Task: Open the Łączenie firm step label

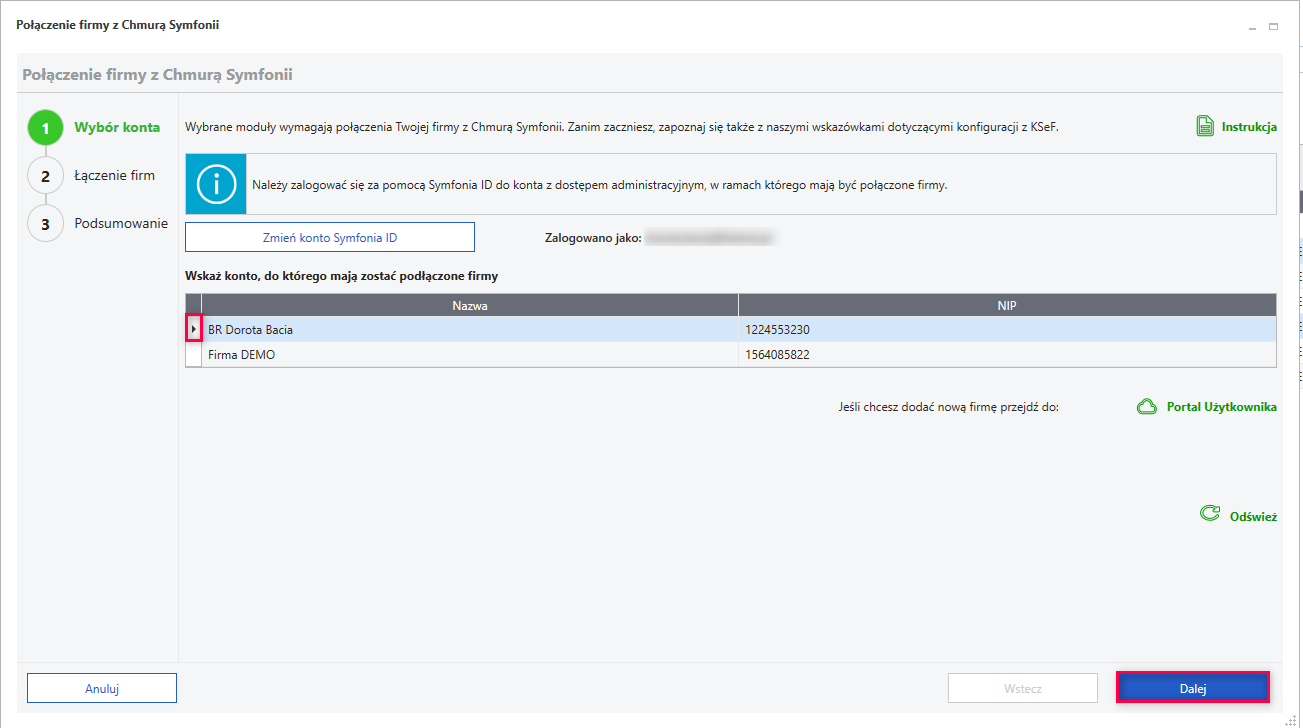Action: (x=114, y=176)
